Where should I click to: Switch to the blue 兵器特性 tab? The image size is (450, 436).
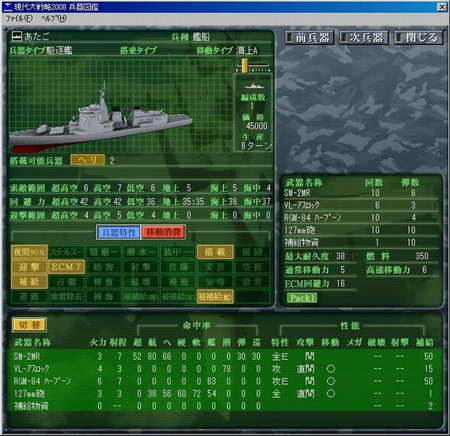[118, 232]
